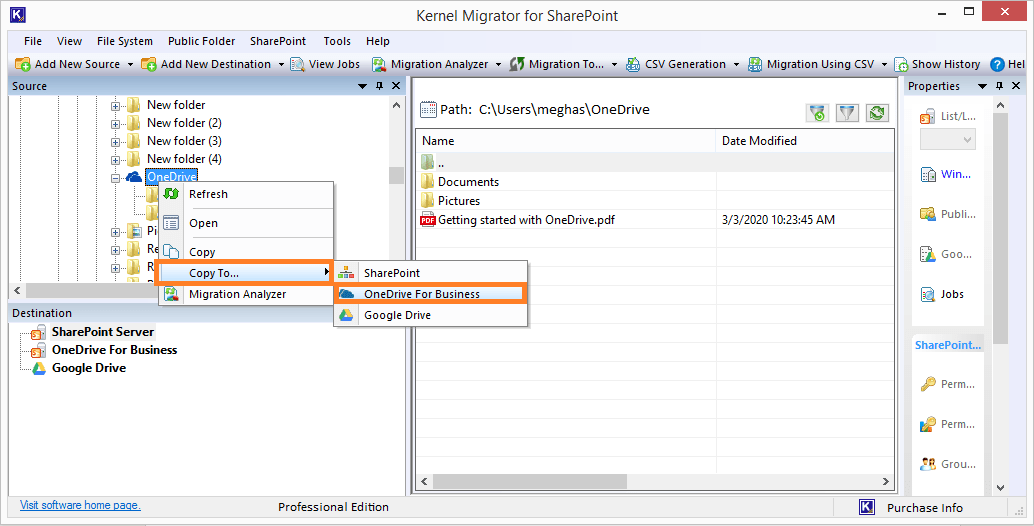Open the SharePoint menu

278,41
